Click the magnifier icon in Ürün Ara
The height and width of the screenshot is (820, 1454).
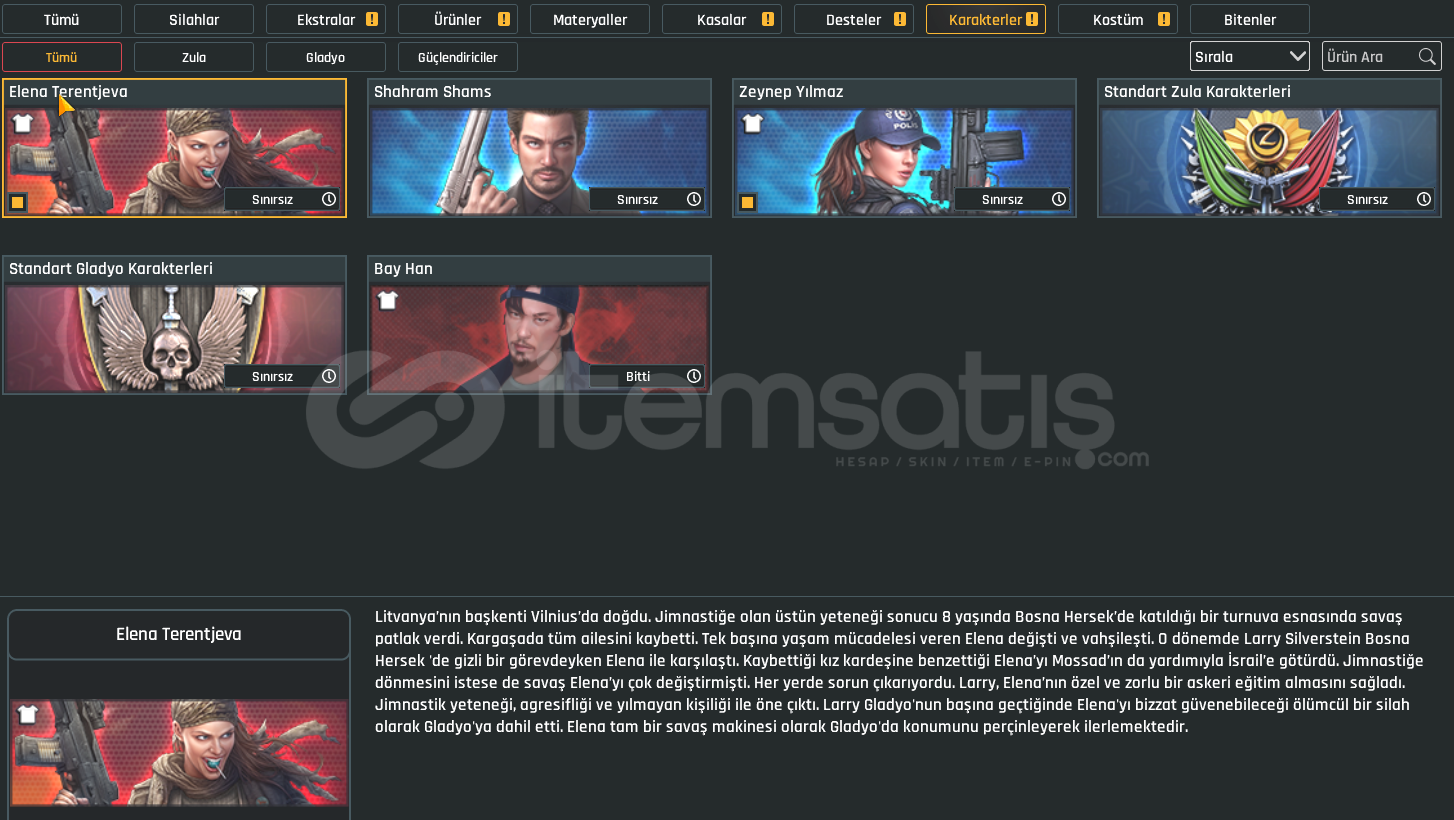pyautogui.click(x=1427, y=56)
